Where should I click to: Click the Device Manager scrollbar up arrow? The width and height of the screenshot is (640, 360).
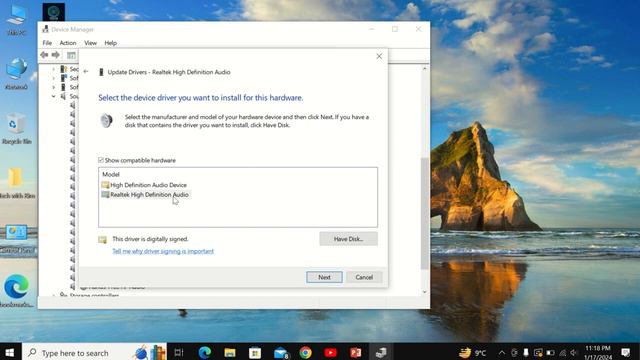pos(424,69)
